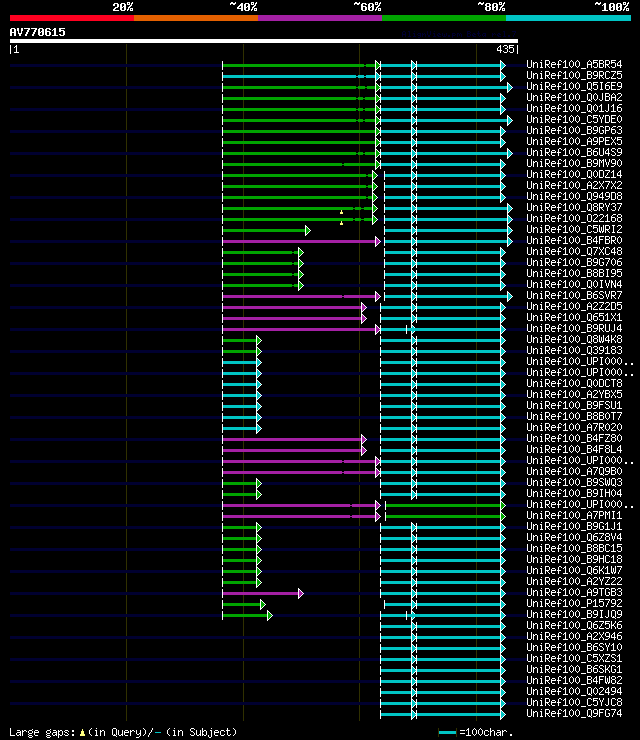Select the UniRef100_B8BI95 label

point(574,273)
